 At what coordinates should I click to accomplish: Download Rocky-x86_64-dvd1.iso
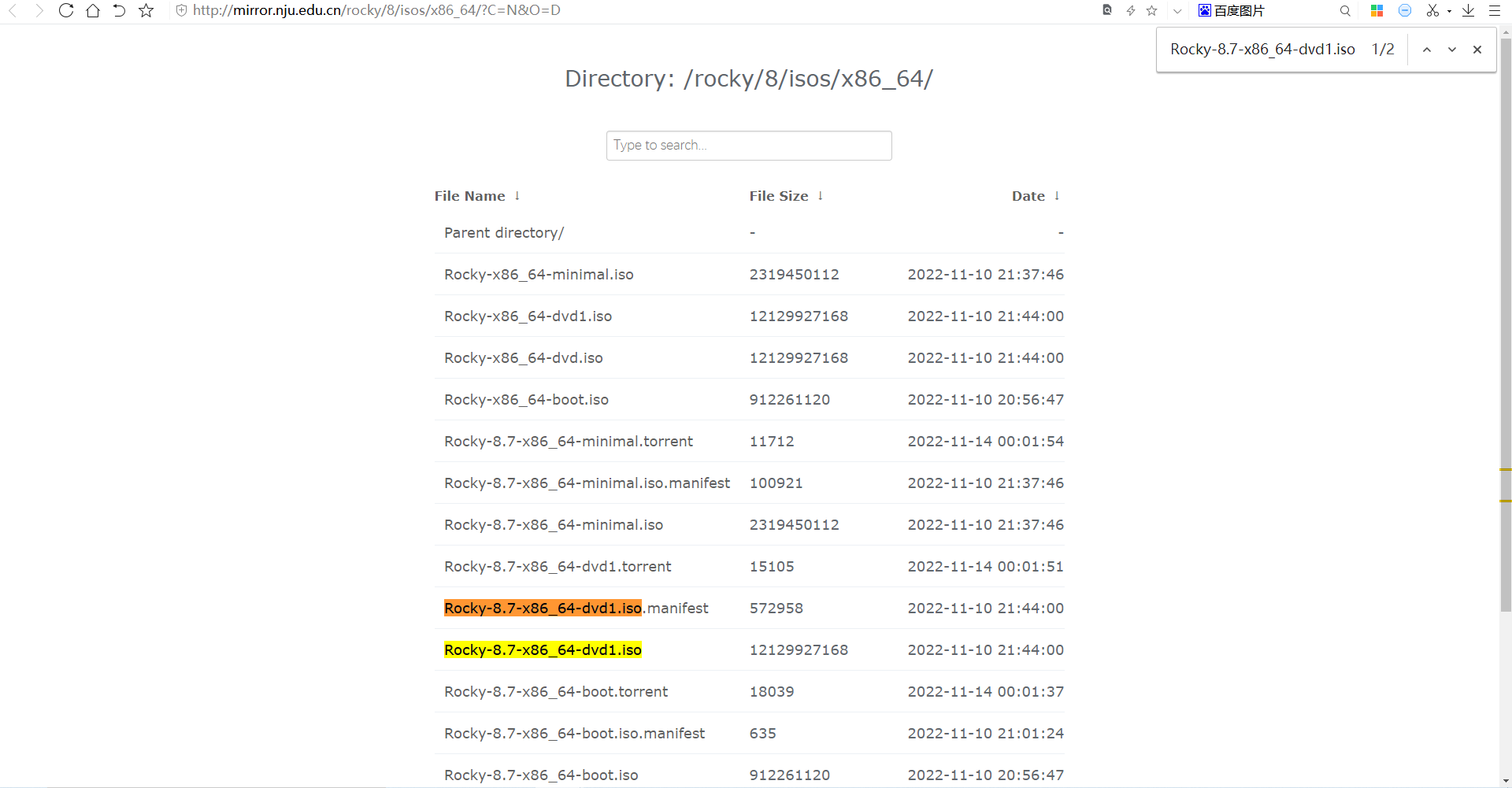[x=528, y=316]
